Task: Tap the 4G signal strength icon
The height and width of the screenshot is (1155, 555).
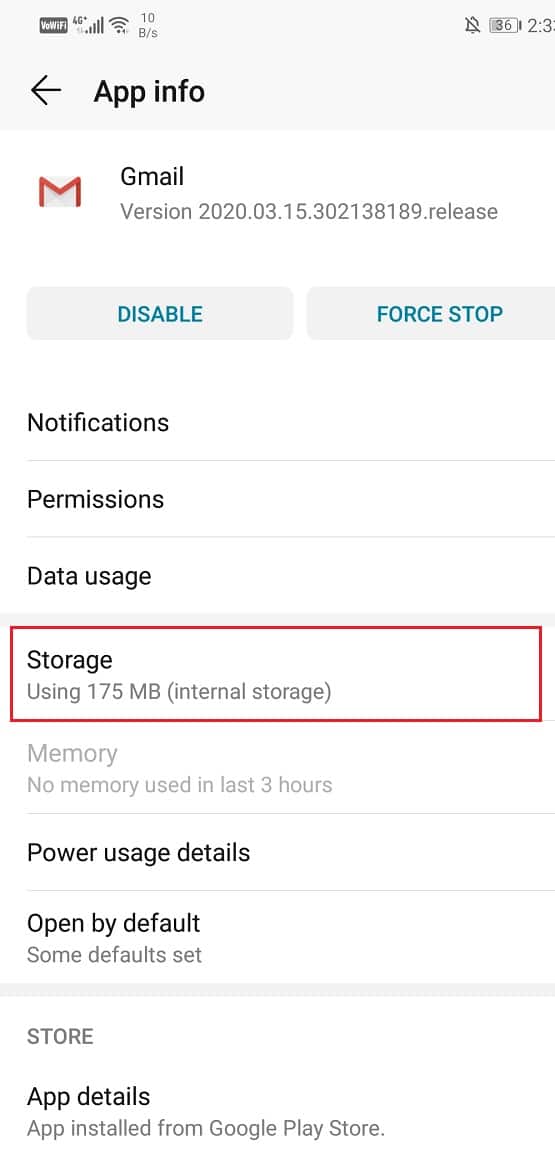Action: [88, 26]
